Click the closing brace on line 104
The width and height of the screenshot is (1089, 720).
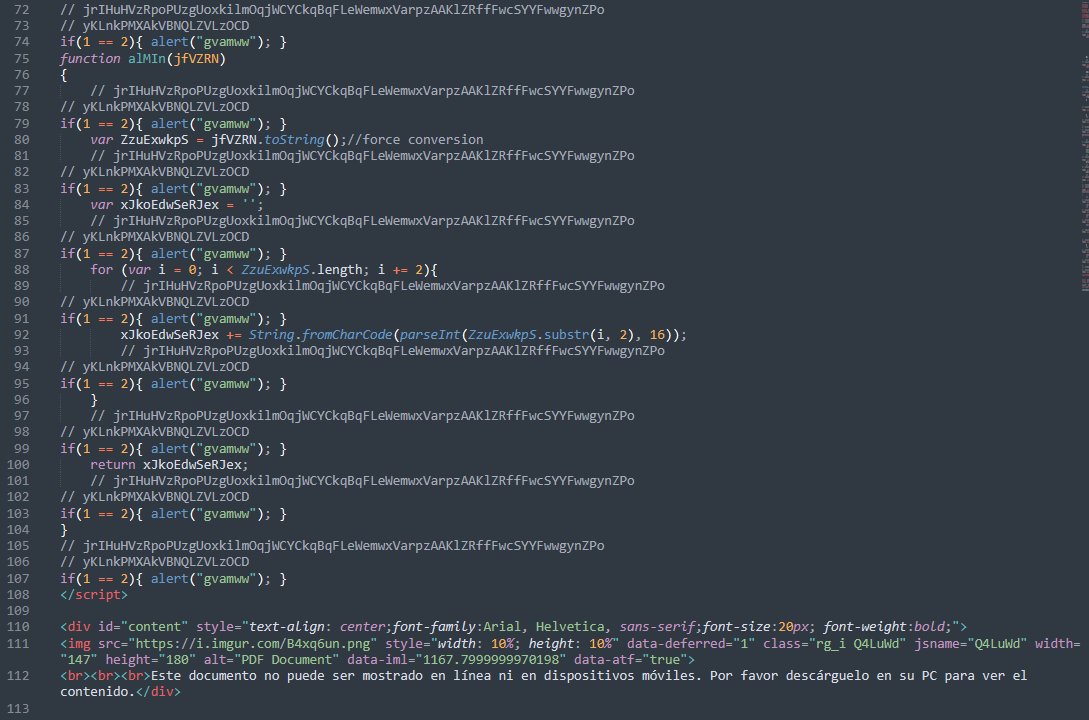point(63,530)
